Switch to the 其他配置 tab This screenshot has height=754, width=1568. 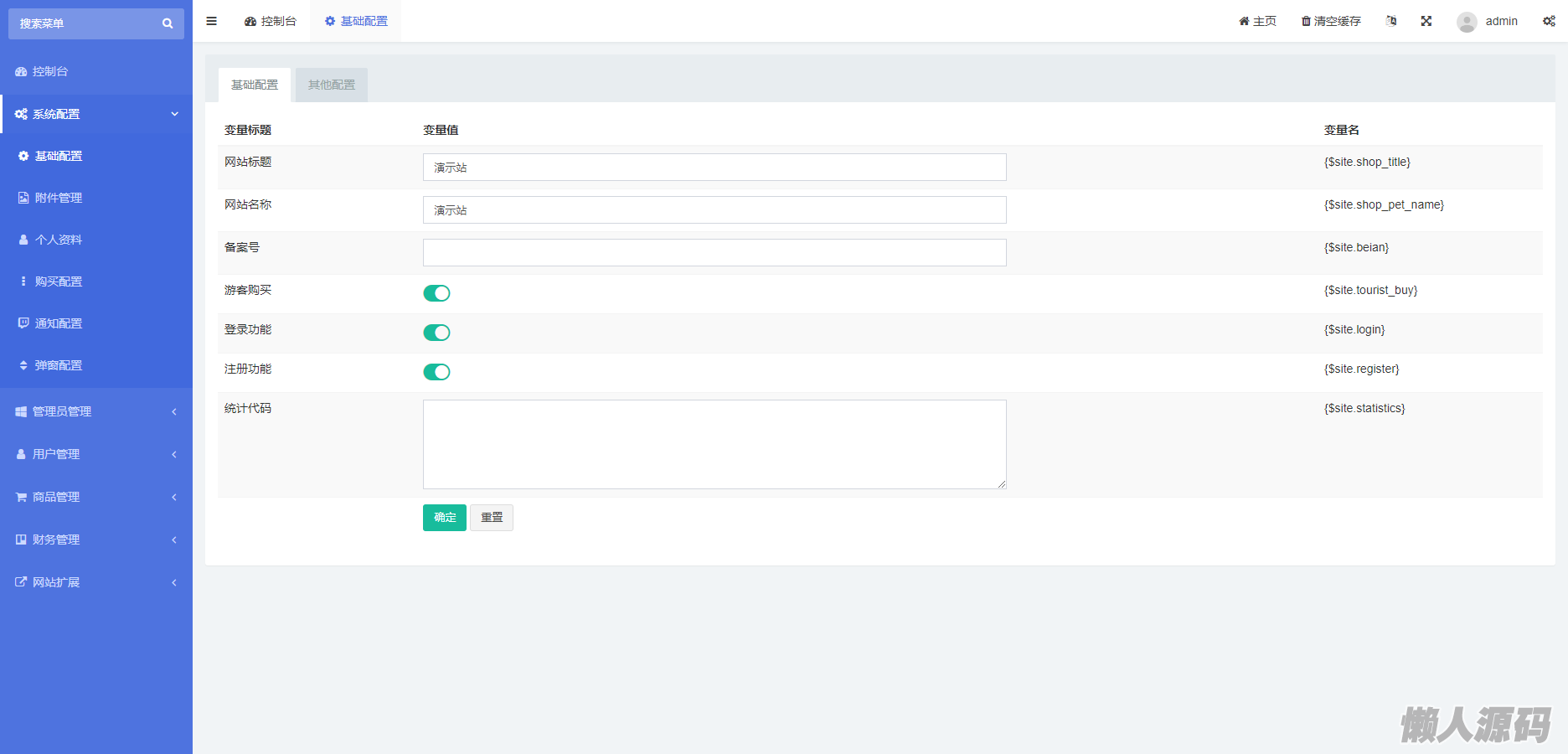tap(332, 85)
